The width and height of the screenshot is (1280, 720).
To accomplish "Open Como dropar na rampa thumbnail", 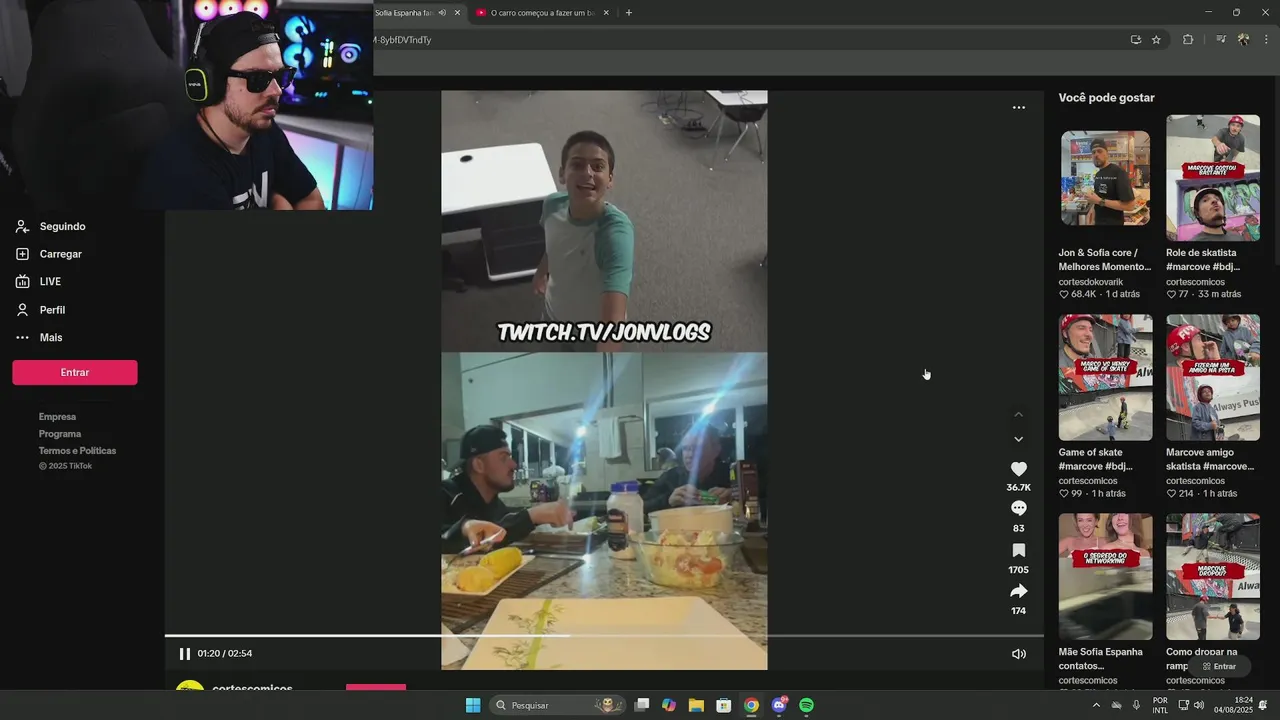I will point(1213,576).
